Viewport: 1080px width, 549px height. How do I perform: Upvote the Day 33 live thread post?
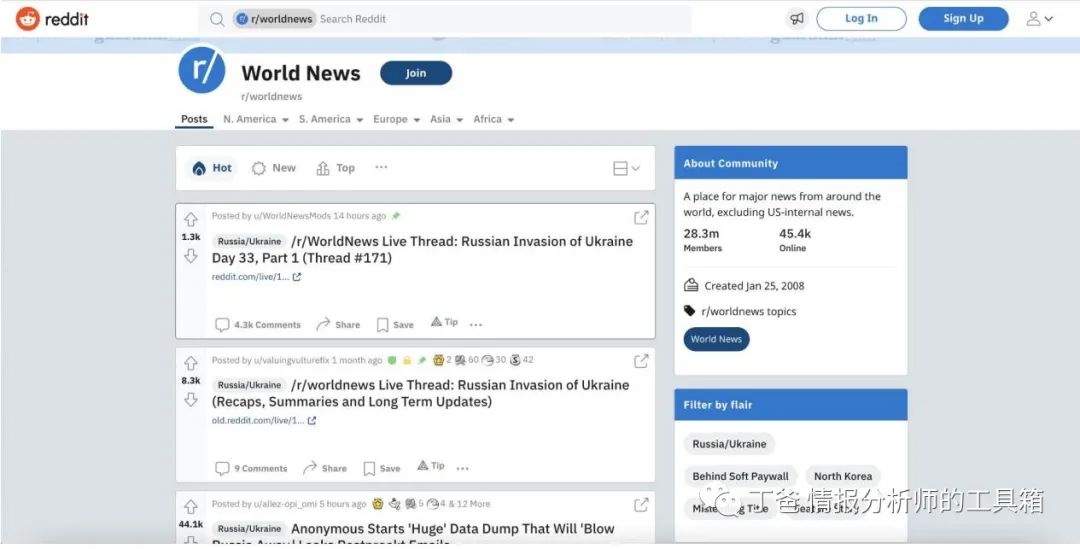point(191,219)
